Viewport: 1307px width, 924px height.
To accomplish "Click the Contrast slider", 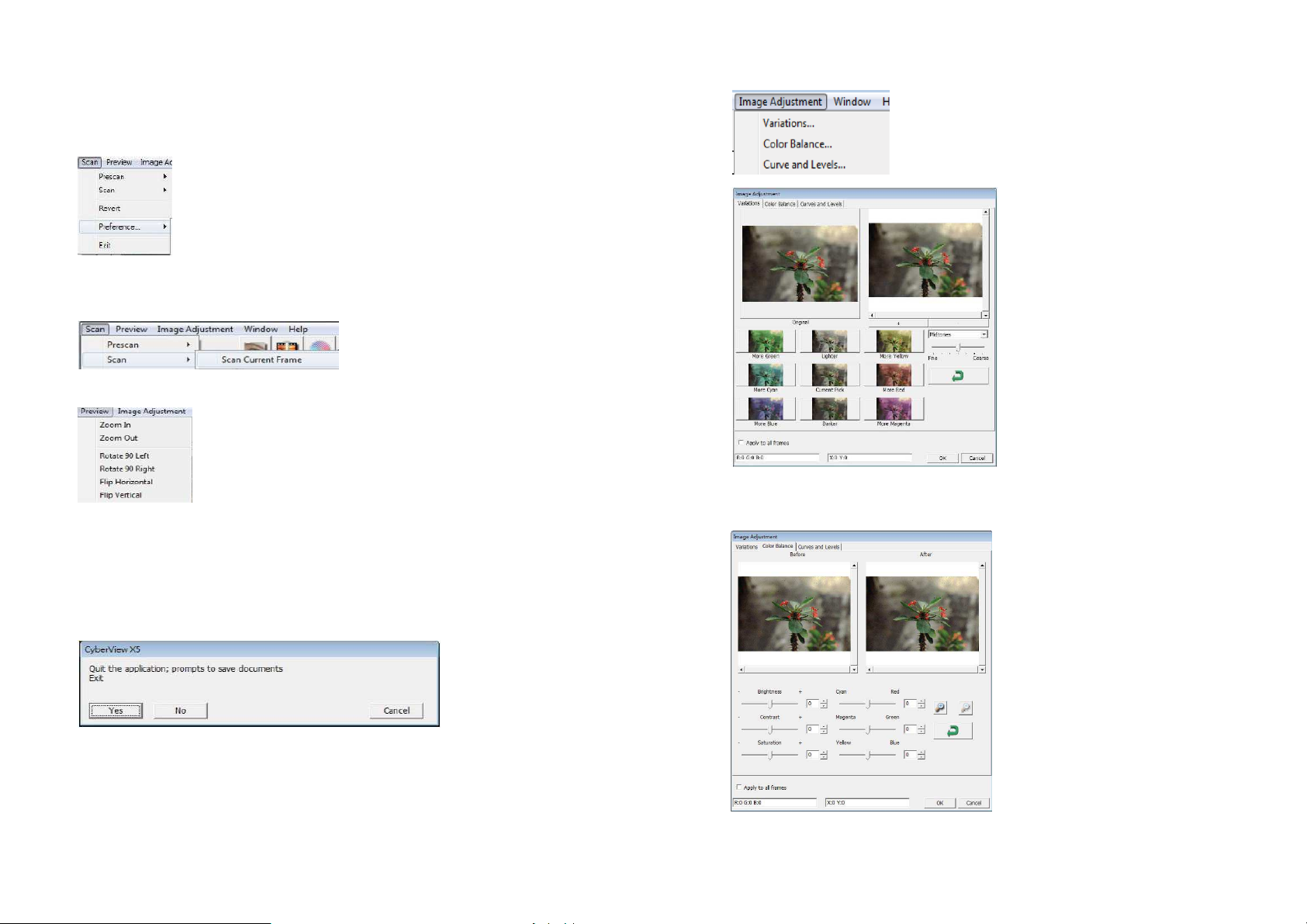I will tap(769, 729).
